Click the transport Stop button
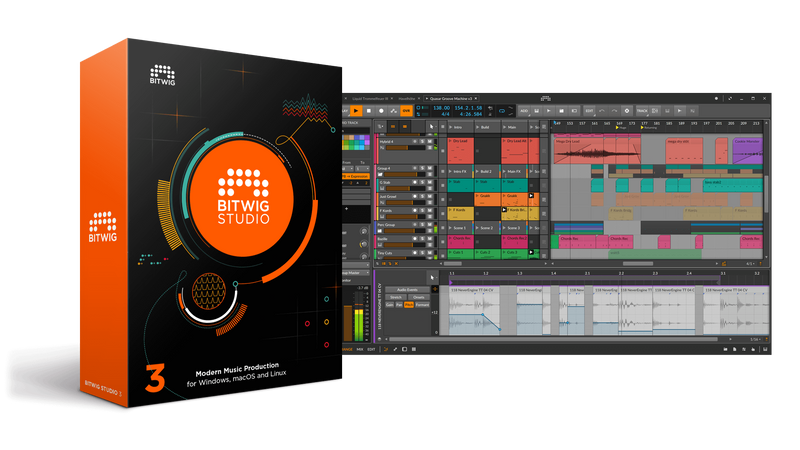 click(369, 111)
